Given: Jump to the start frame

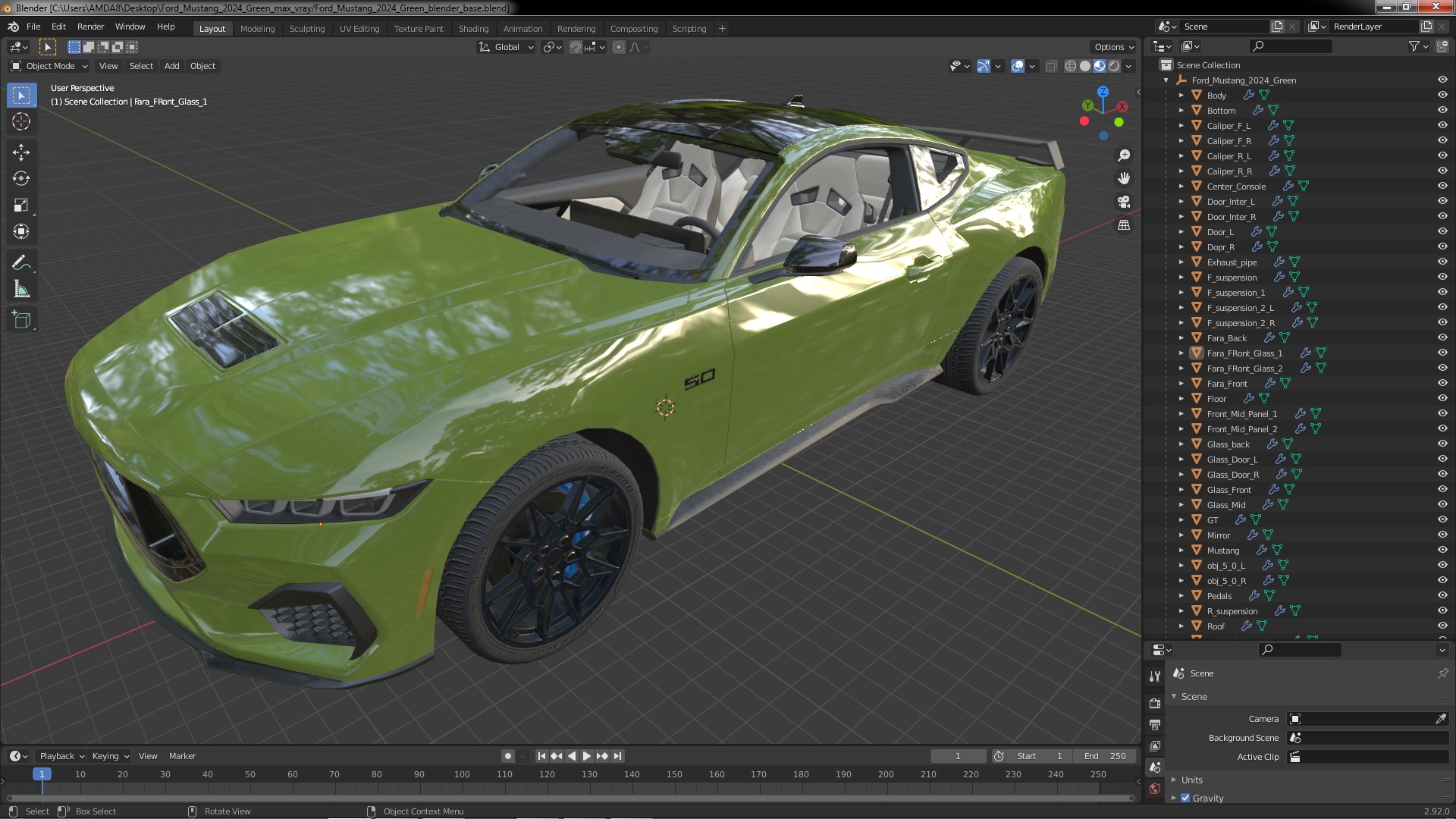Looking at the screenshot, I should [541, 756].
